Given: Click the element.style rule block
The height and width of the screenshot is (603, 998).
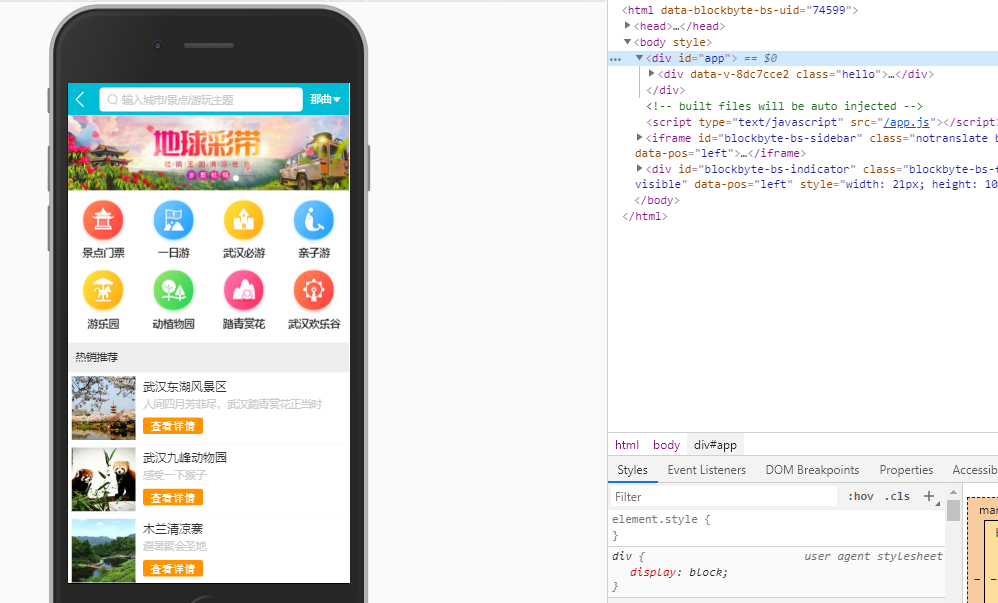Looking at the screenshot, I should 777,527.
